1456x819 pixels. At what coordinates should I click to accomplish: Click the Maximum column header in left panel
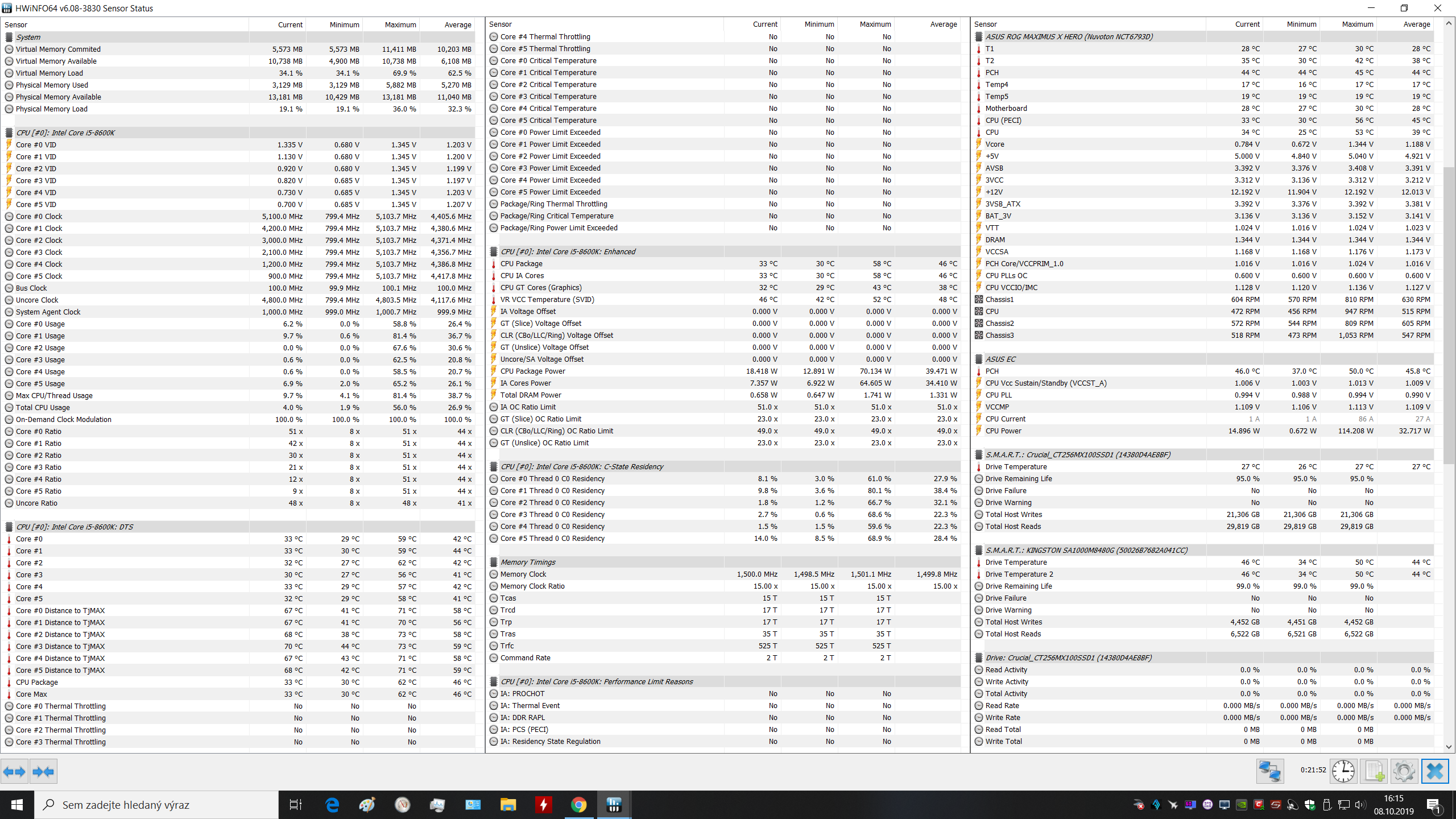coord(400,24)
